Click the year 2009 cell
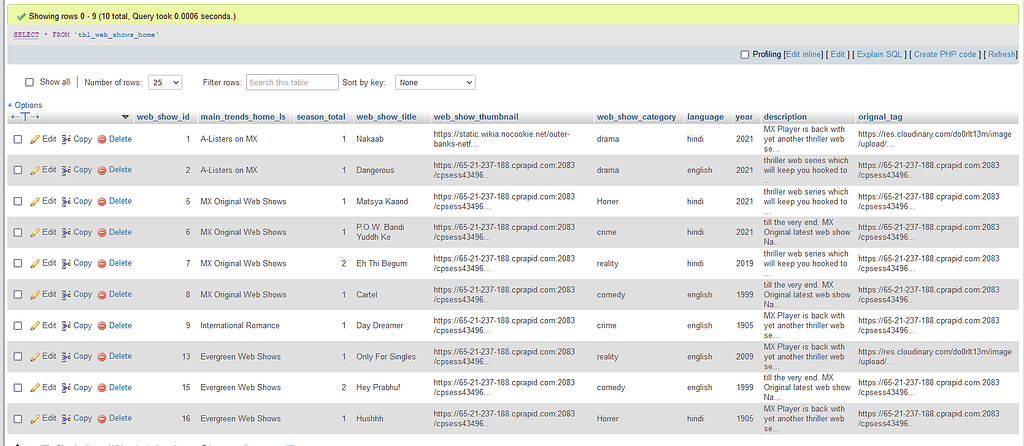 pyautogui.click(x=744, y=357)
